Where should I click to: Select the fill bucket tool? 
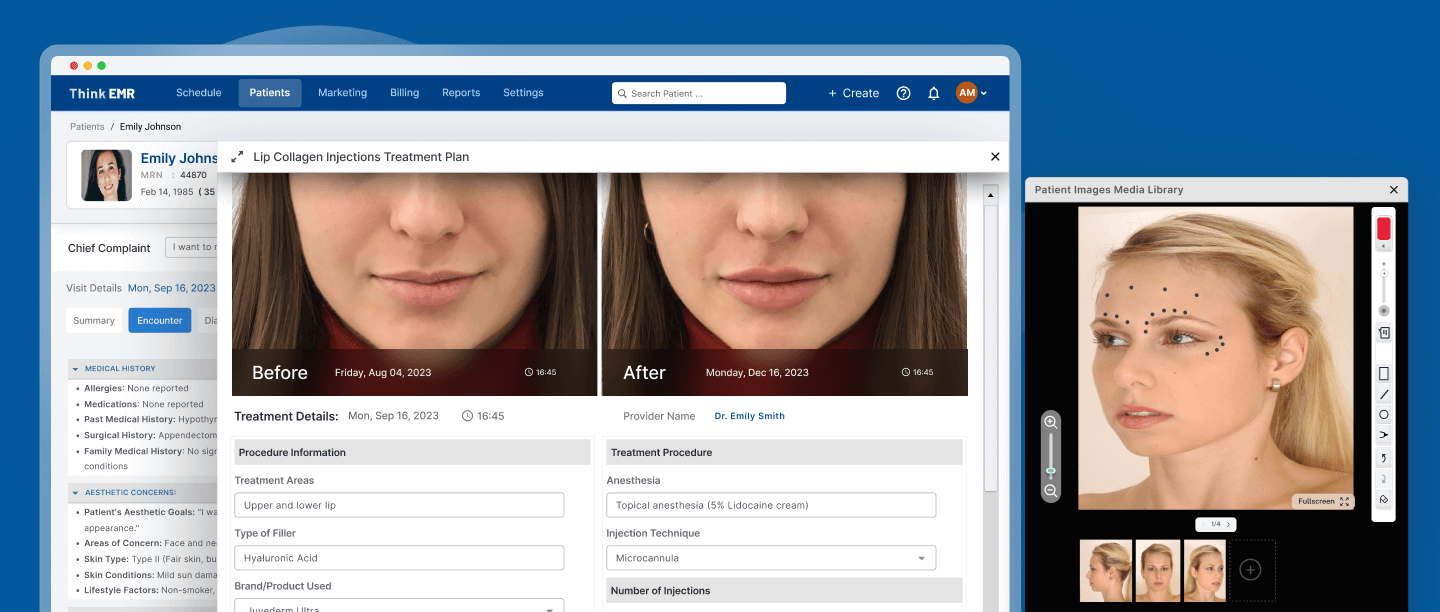pyautogui.click(x=1384, y=499)
